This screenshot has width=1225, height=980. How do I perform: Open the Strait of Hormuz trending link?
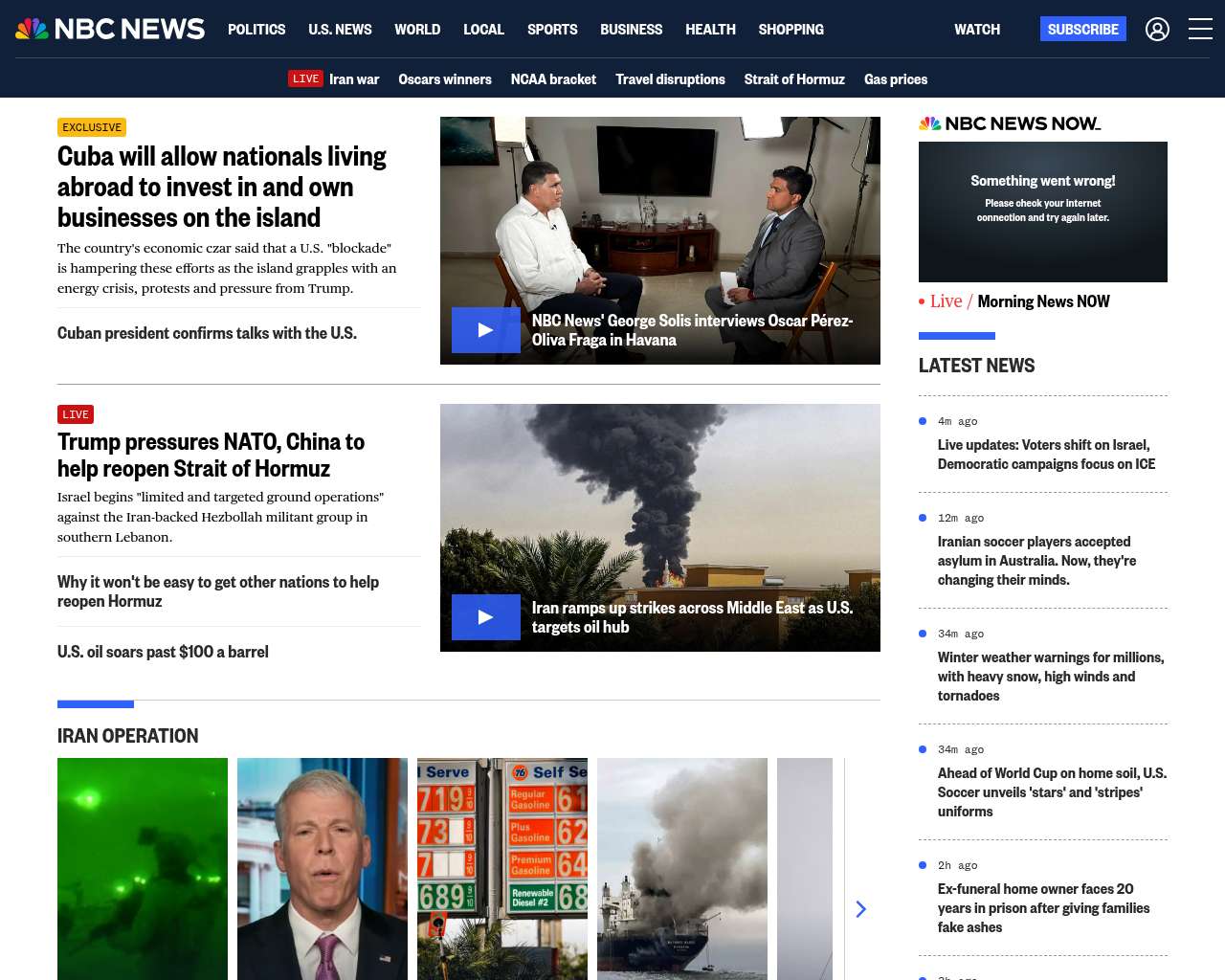pos(794,79)
